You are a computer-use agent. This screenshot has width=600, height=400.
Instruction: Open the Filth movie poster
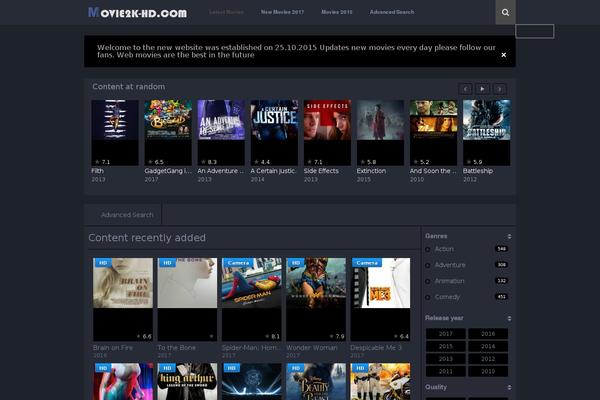pos(115,132)
